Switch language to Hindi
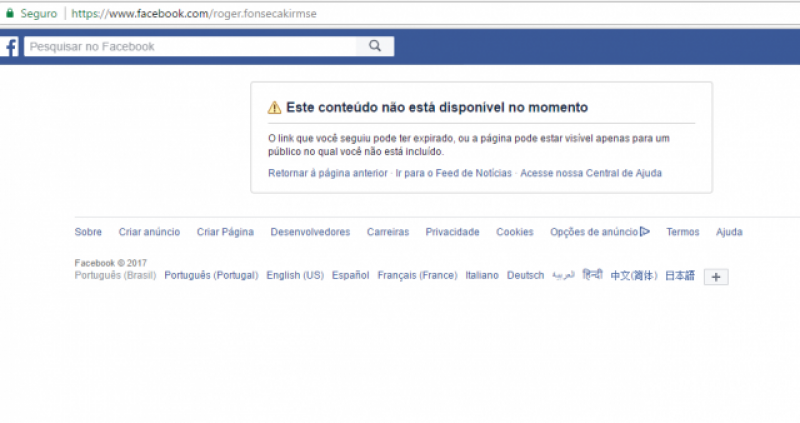 point(592,275)
